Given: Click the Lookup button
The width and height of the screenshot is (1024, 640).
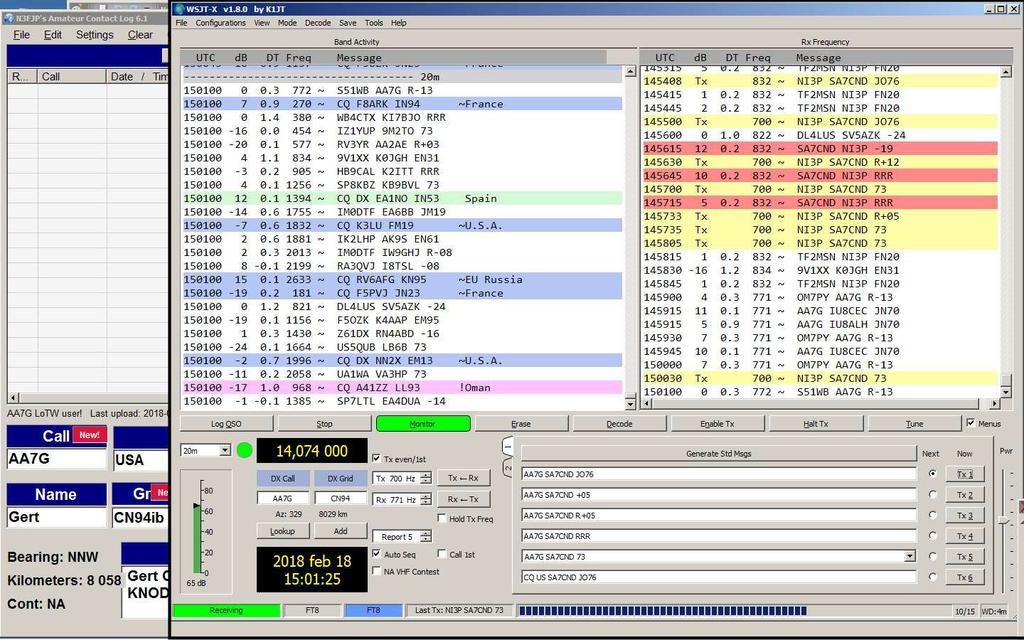Looking at the screenshot, I should coord(282,531).
